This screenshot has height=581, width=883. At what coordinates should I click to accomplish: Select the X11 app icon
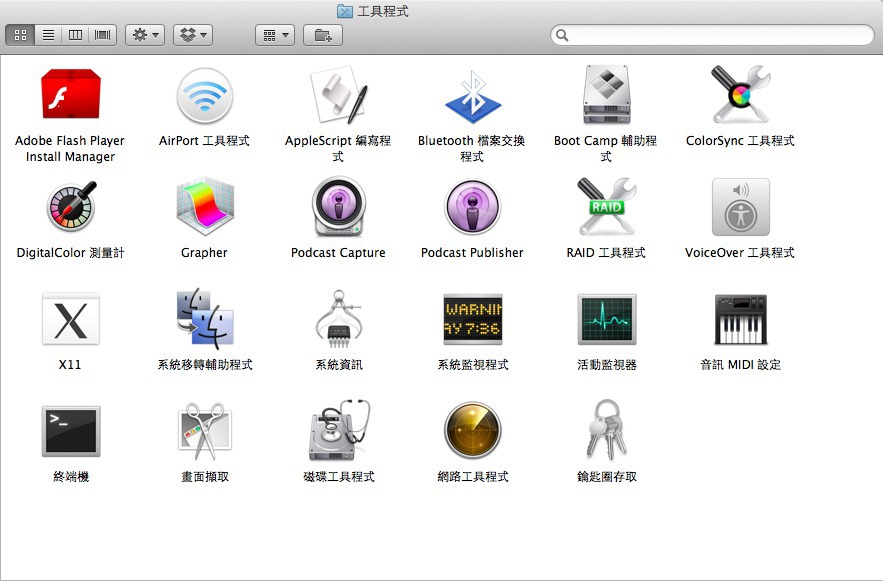(x=70, y=319)
